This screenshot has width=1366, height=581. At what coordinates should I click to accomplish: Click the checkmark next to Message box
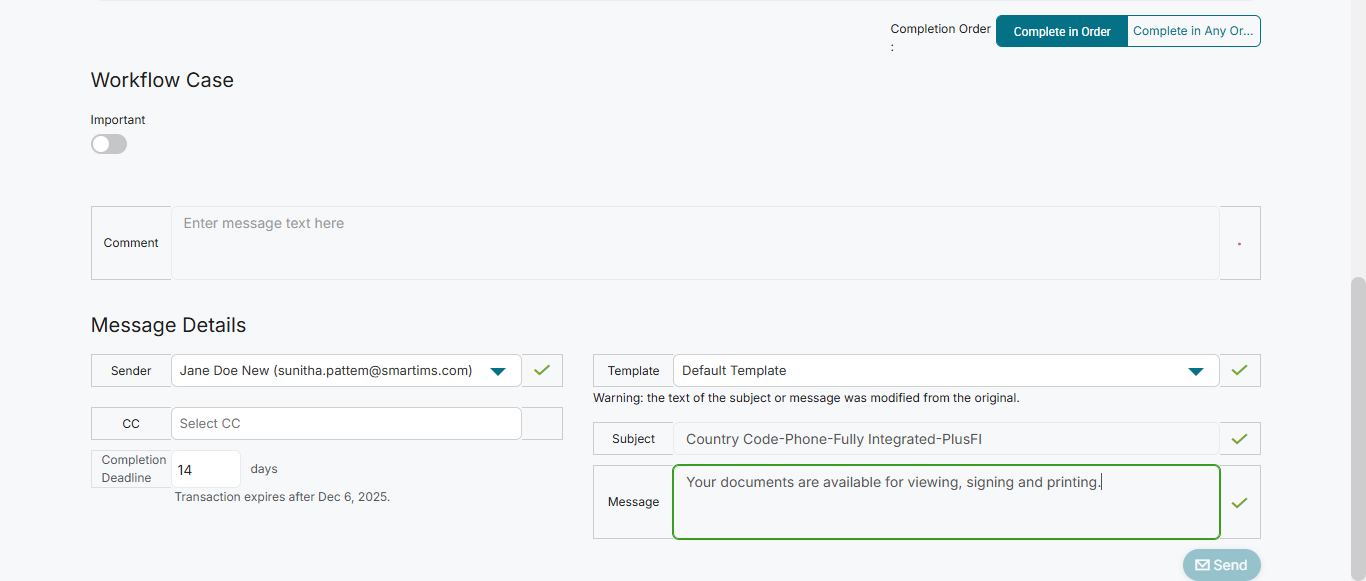pyautogui.click(x=1240, y=503)
